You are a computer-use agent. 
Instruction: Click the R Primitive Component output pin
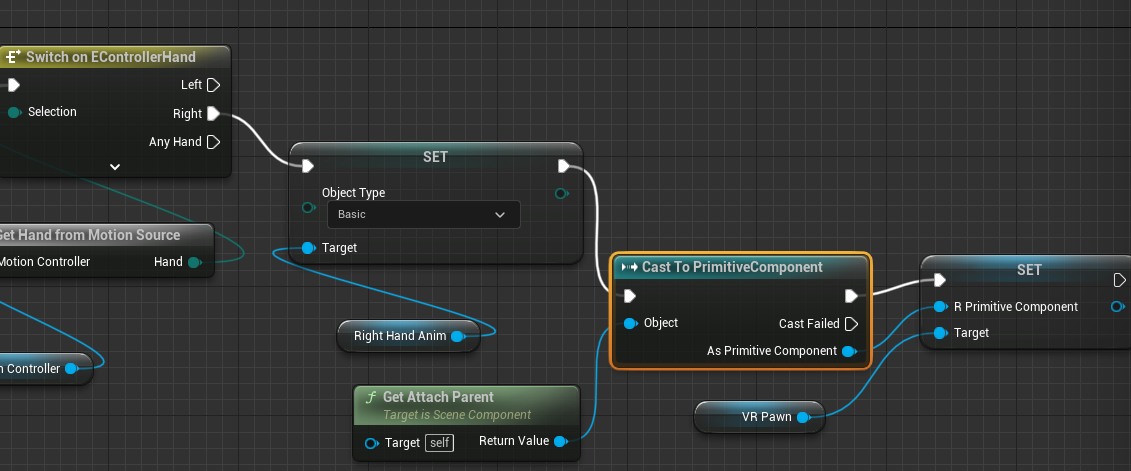1117,307
